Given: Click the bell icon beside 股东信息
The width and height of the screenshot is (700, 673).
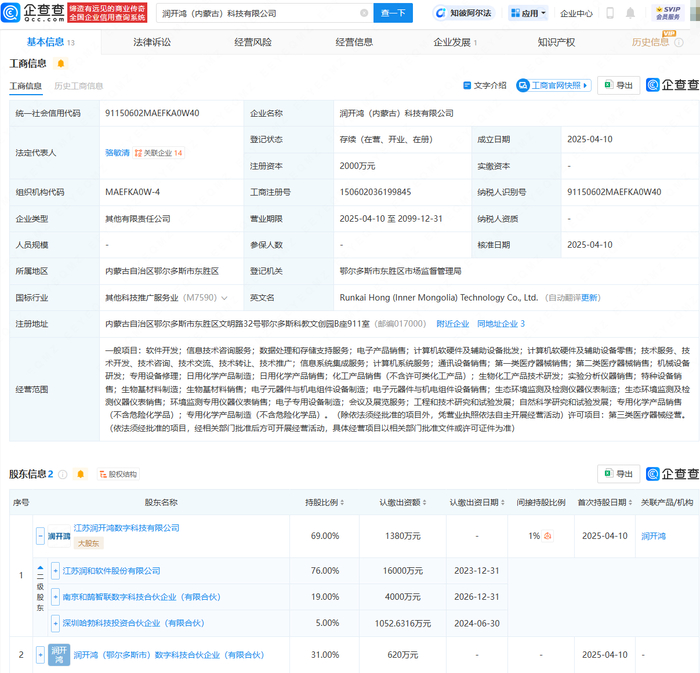Looking at the screenshot, I should coord(80,474).
